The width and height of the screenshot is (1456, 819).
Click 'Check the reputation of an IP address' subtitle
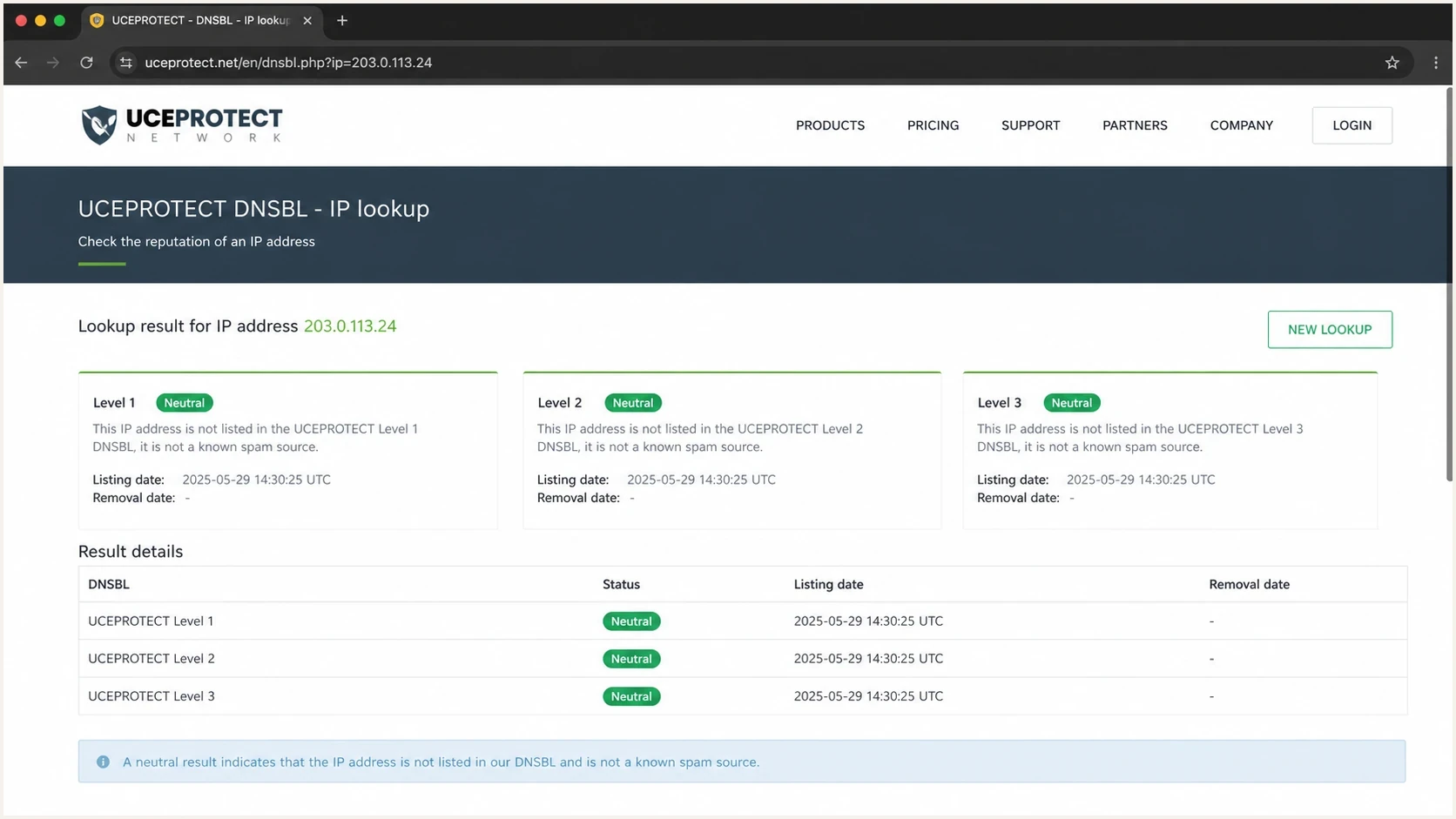tap(197, 242)
